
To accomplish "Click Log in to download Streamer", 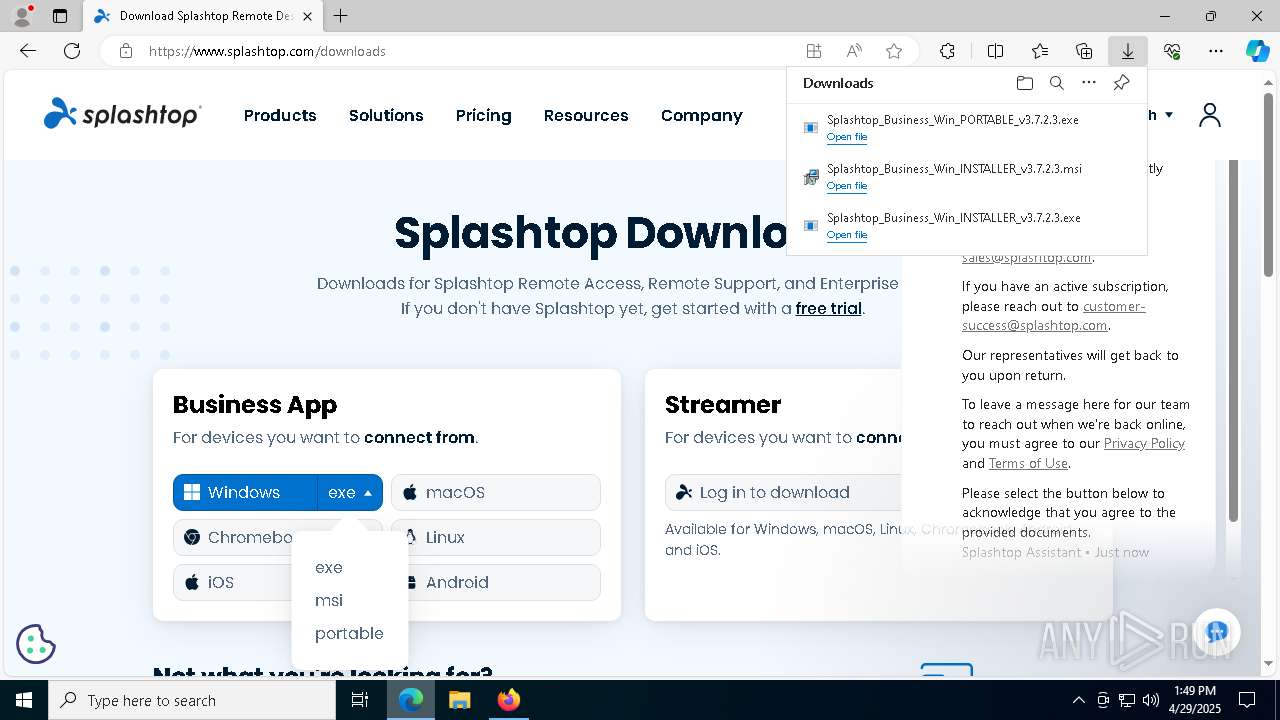I will point(783,492).
